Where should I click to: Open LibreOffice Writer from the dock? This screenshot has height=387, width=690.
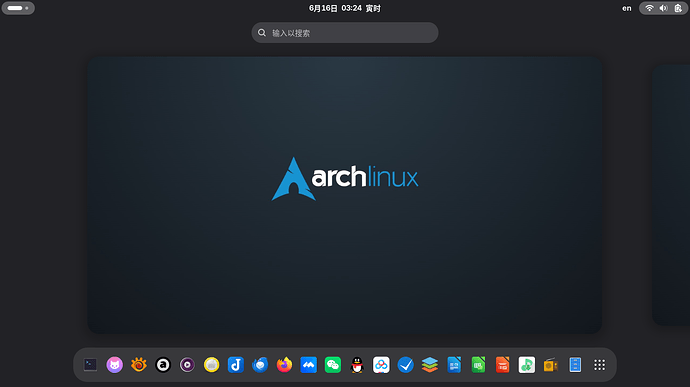[x=454, y=365]
